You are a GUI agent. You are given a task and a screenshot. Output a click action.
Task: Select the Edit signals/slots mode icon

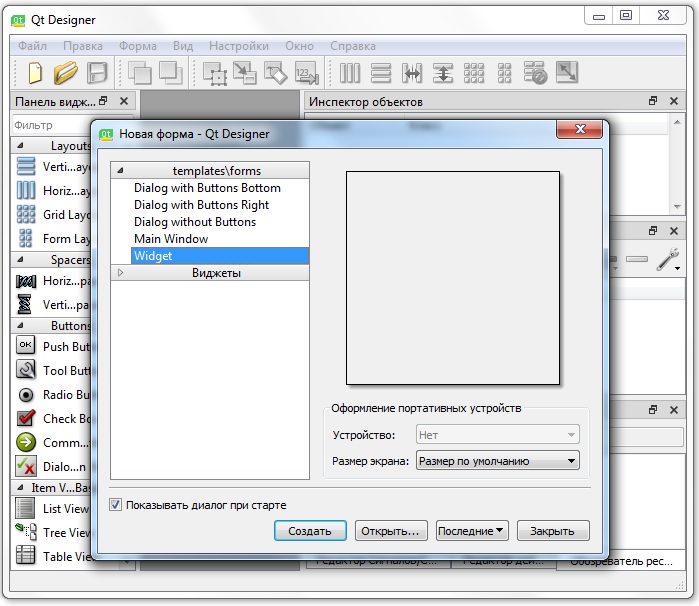(245, 73)
